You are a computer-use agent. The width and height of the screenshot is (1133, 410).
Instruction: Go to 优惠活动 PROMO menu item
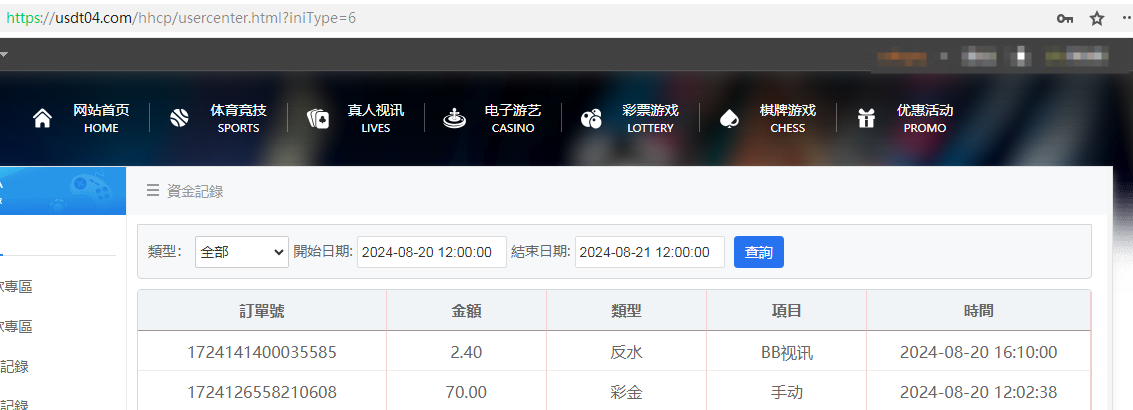924,119
